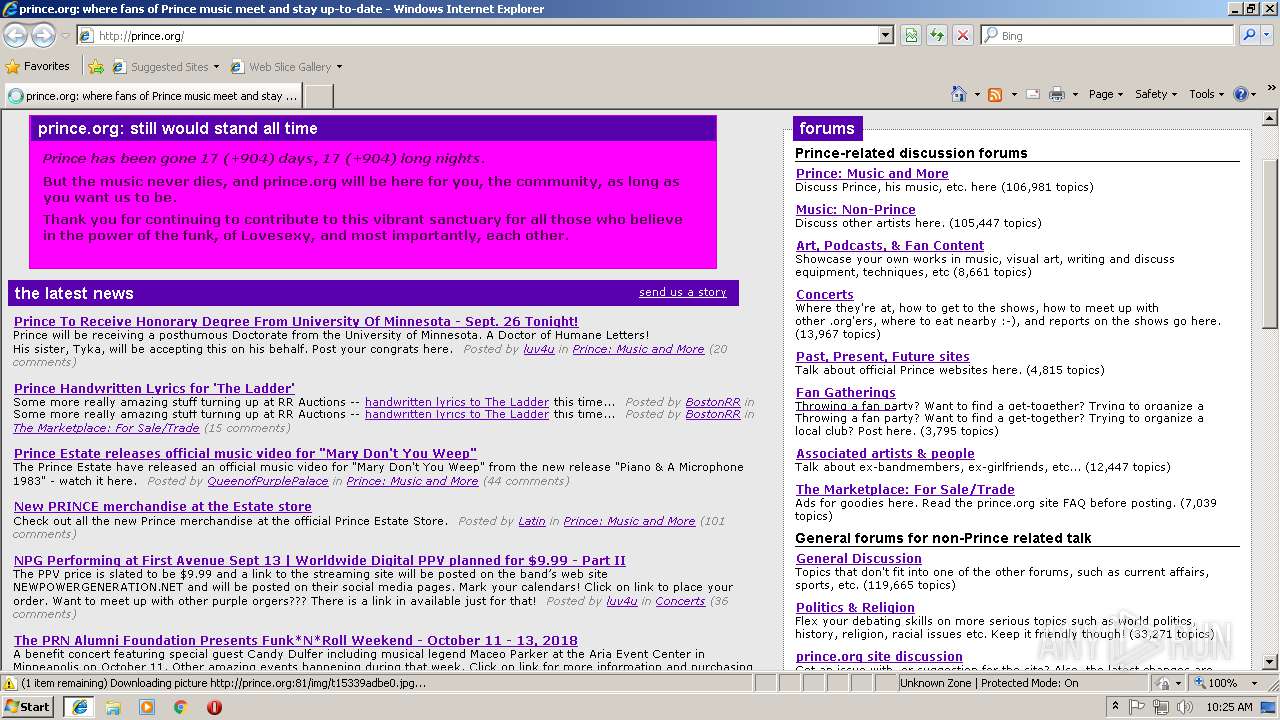Click the Home icon in the command bar
This screenshot has width=1280, height=720.
coord(958,94)
